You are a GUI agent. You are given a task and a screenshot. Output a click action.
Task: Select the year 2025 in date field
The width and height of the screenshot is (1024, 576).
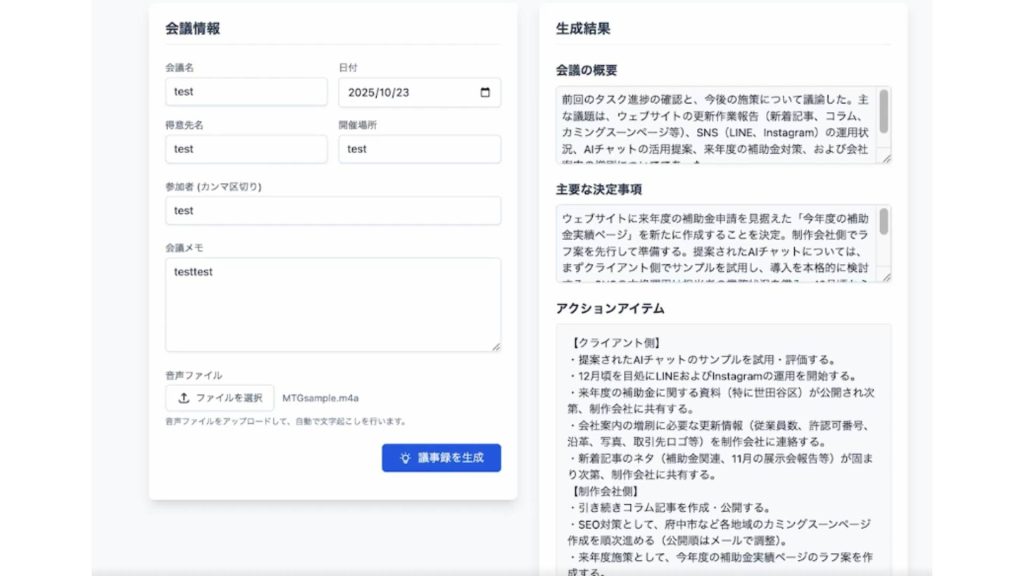[361, 92]
